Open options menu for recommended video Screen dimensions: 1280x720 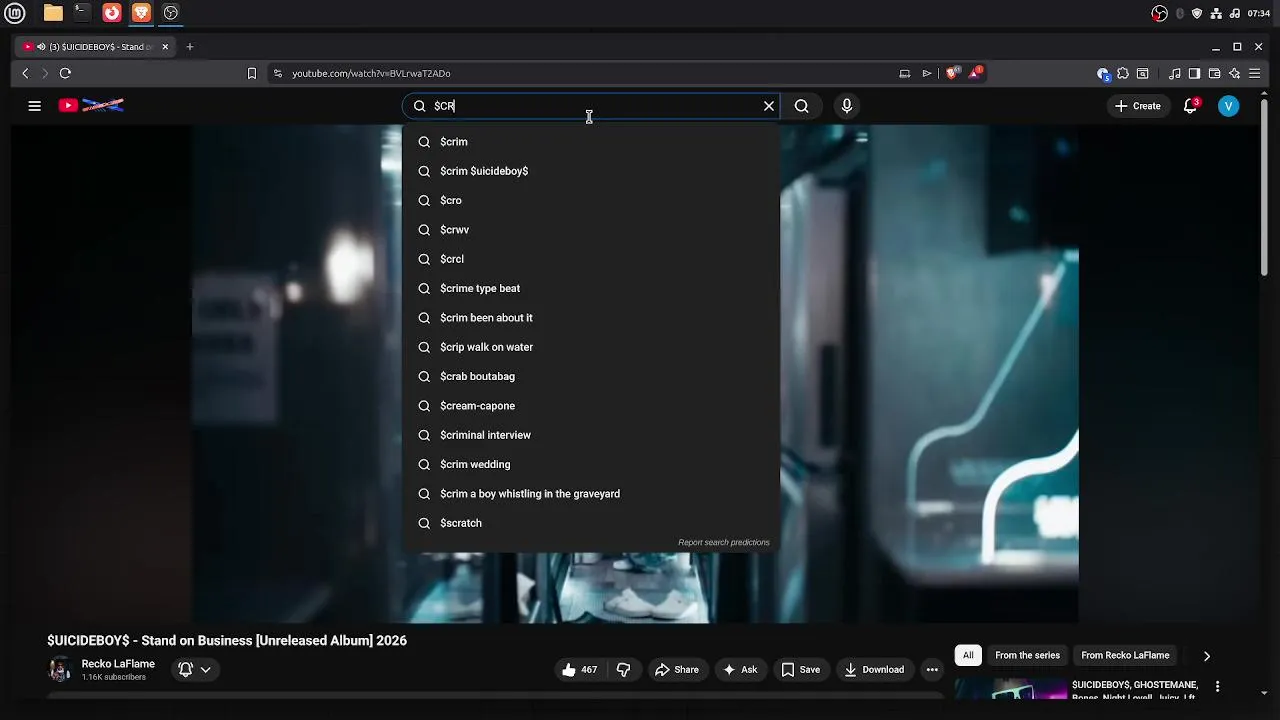click(x=1217, y=687)
